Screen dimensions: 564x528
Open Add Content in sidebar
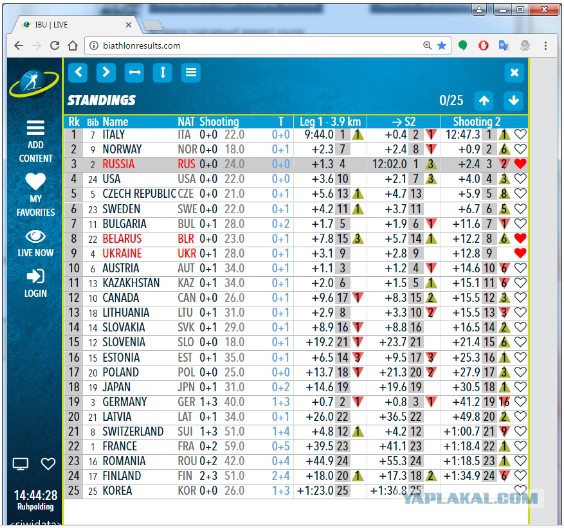35,141
